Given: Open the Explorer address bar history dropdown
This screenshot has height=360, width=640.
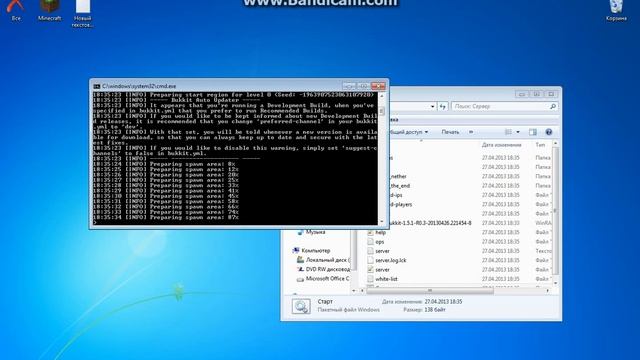Looking at the screenshot, I should (433, 107).
